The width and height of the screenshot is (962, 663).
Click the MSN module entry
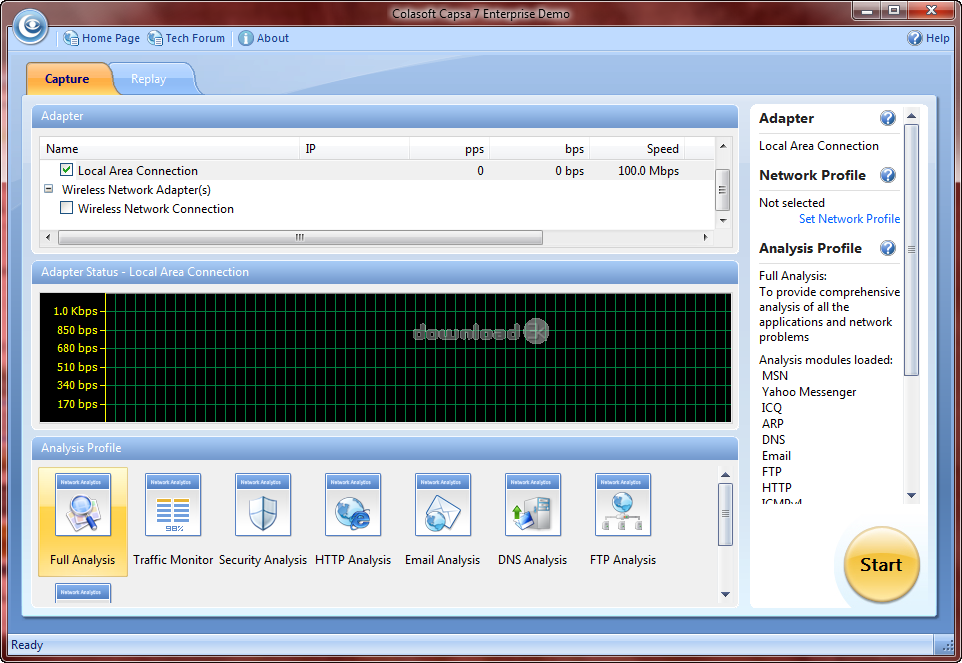pos(774,376)
